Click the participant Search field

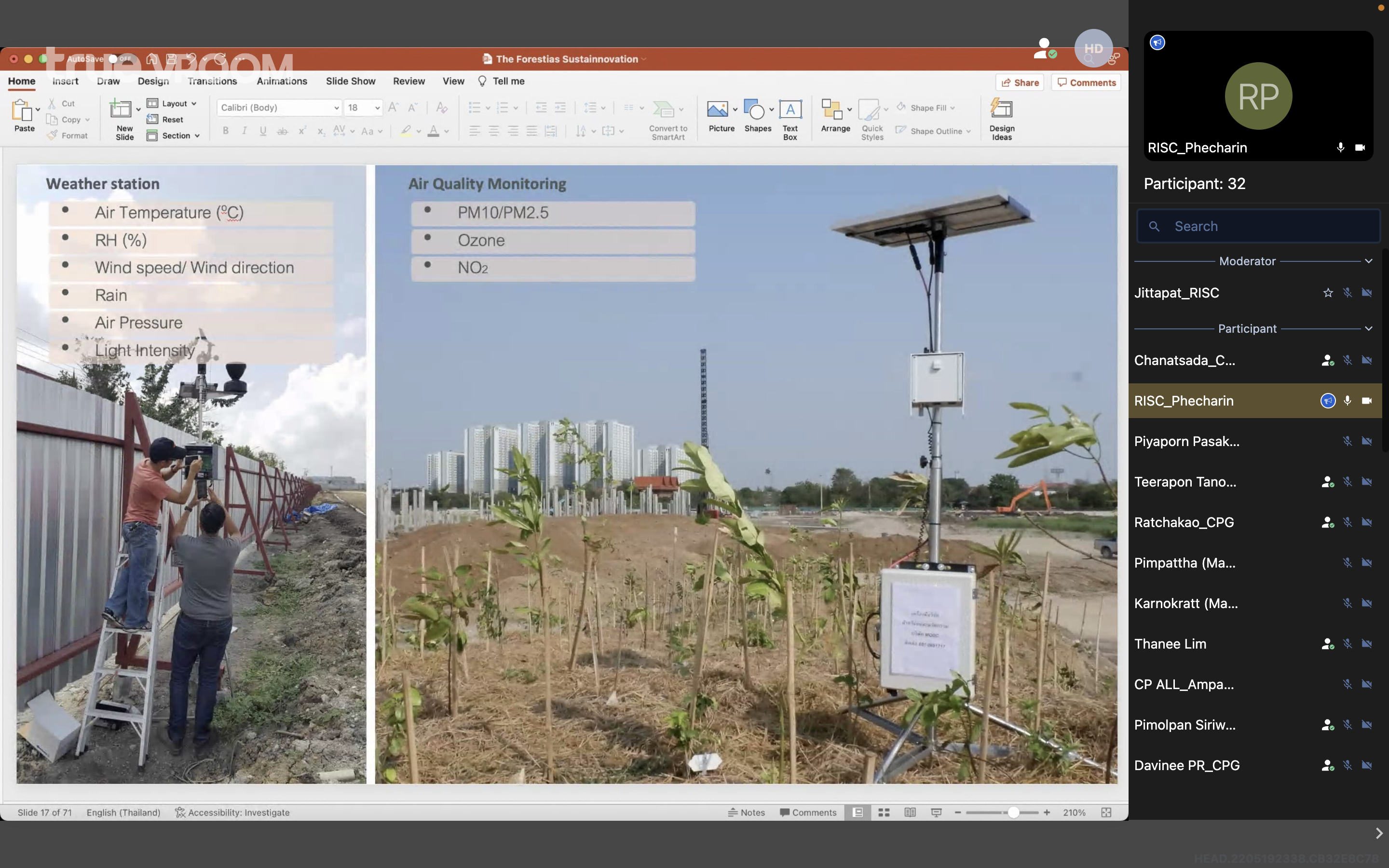pyautogui.click(x=1257, y=226)
